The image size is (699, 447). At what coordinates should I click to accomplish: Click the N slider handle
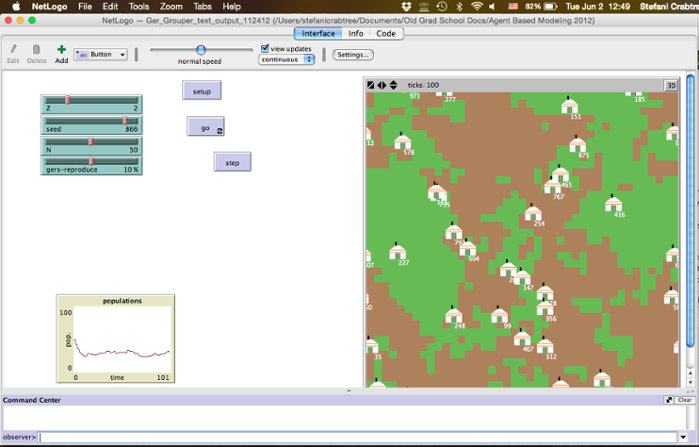point(91,141)
